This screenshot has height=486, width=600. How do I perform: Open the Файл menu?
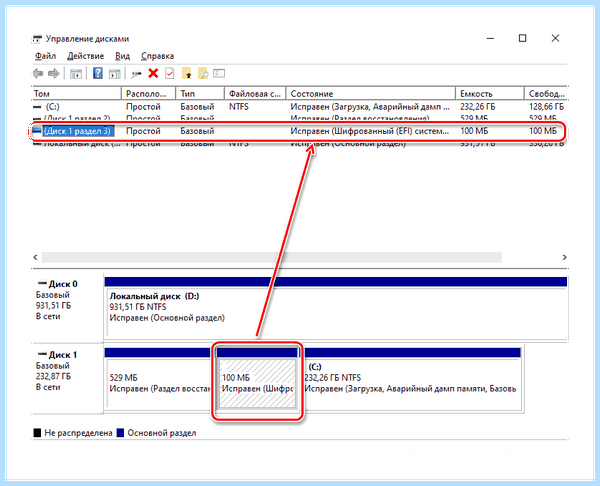pos(46,56)
